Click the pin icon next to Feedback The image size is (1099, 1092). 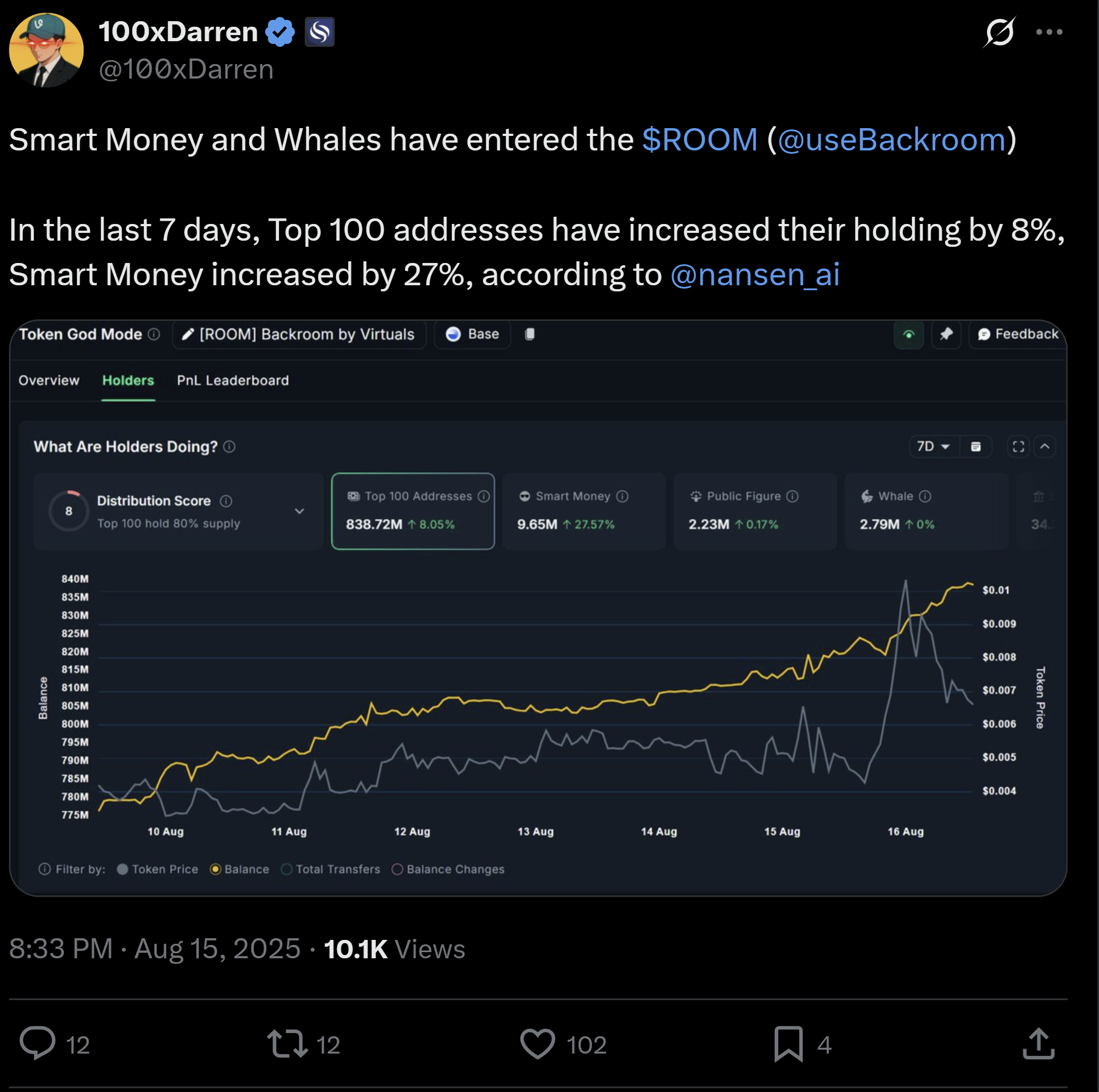(x=946, y=334)
